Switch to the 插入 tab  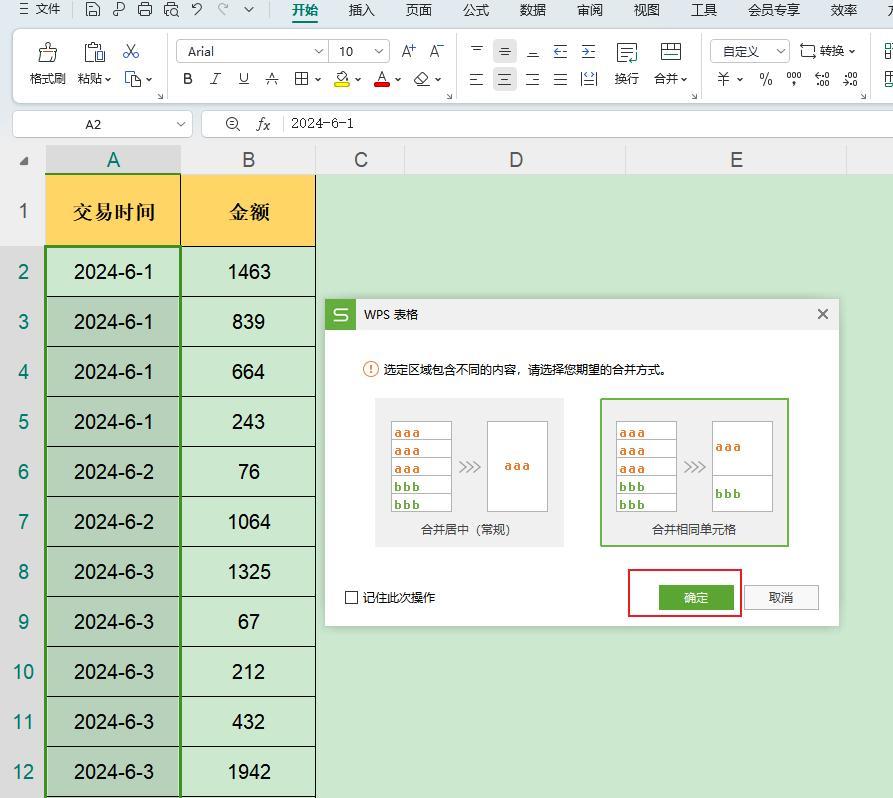tap(362, 10)
